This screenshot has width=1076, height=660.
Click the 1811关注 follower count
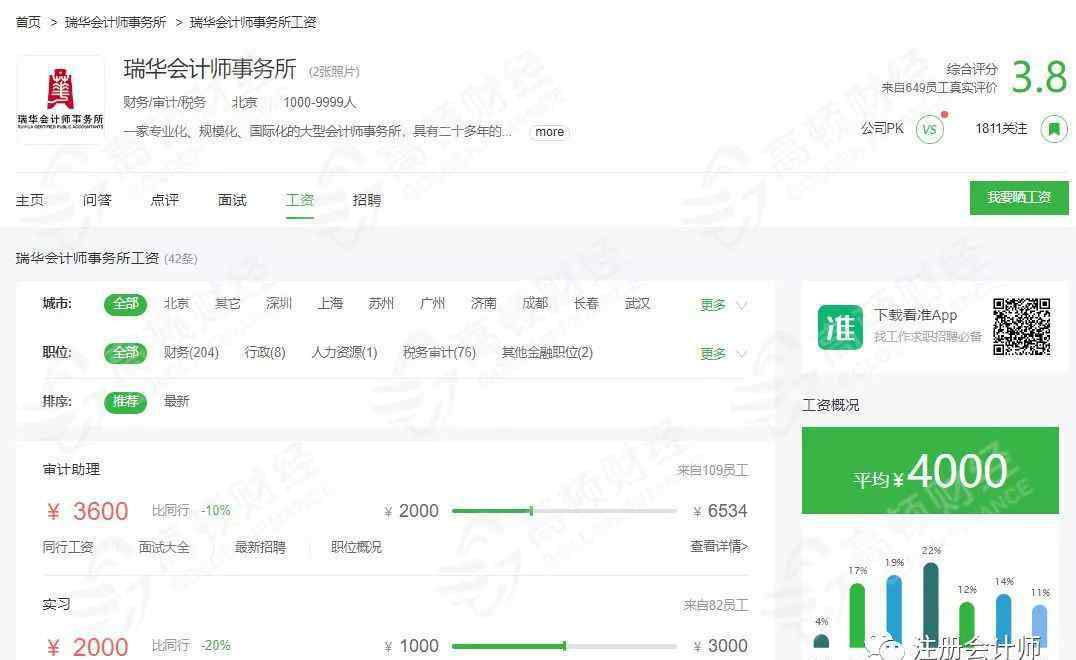1001,129
